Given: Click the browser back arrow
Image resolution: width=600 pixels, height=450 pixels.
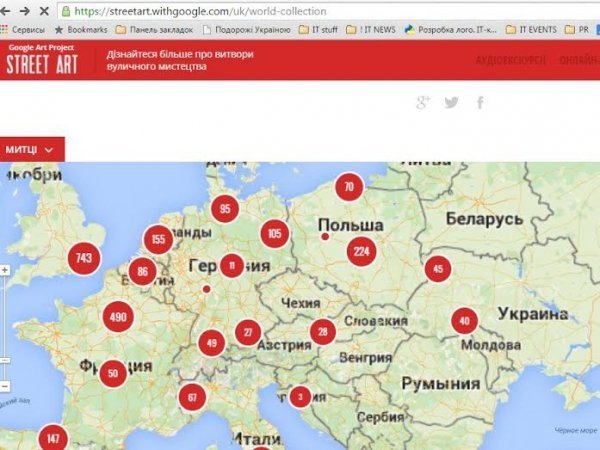Looking at the screenshot, I should (8, 11).
